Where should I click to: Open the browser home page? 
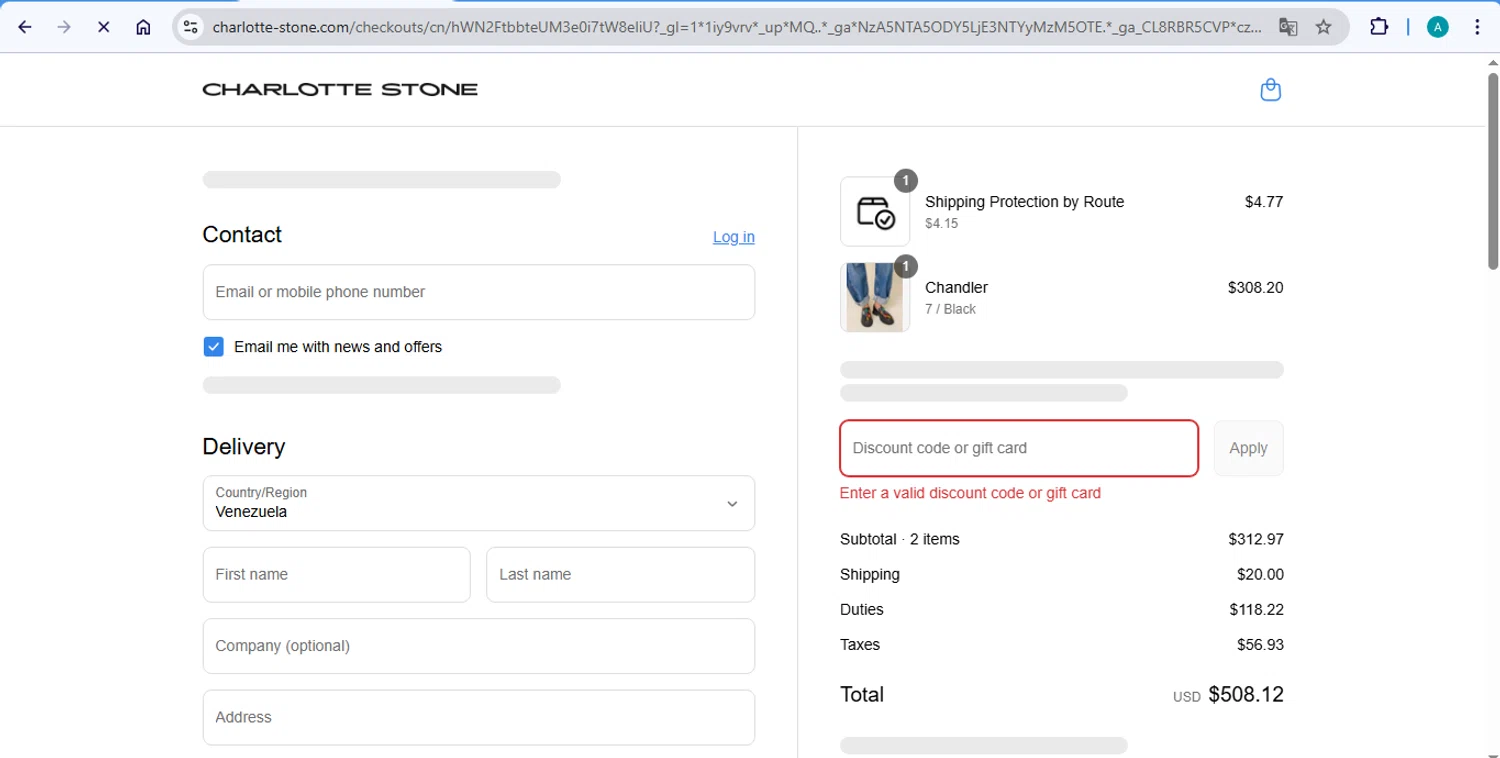143,27
